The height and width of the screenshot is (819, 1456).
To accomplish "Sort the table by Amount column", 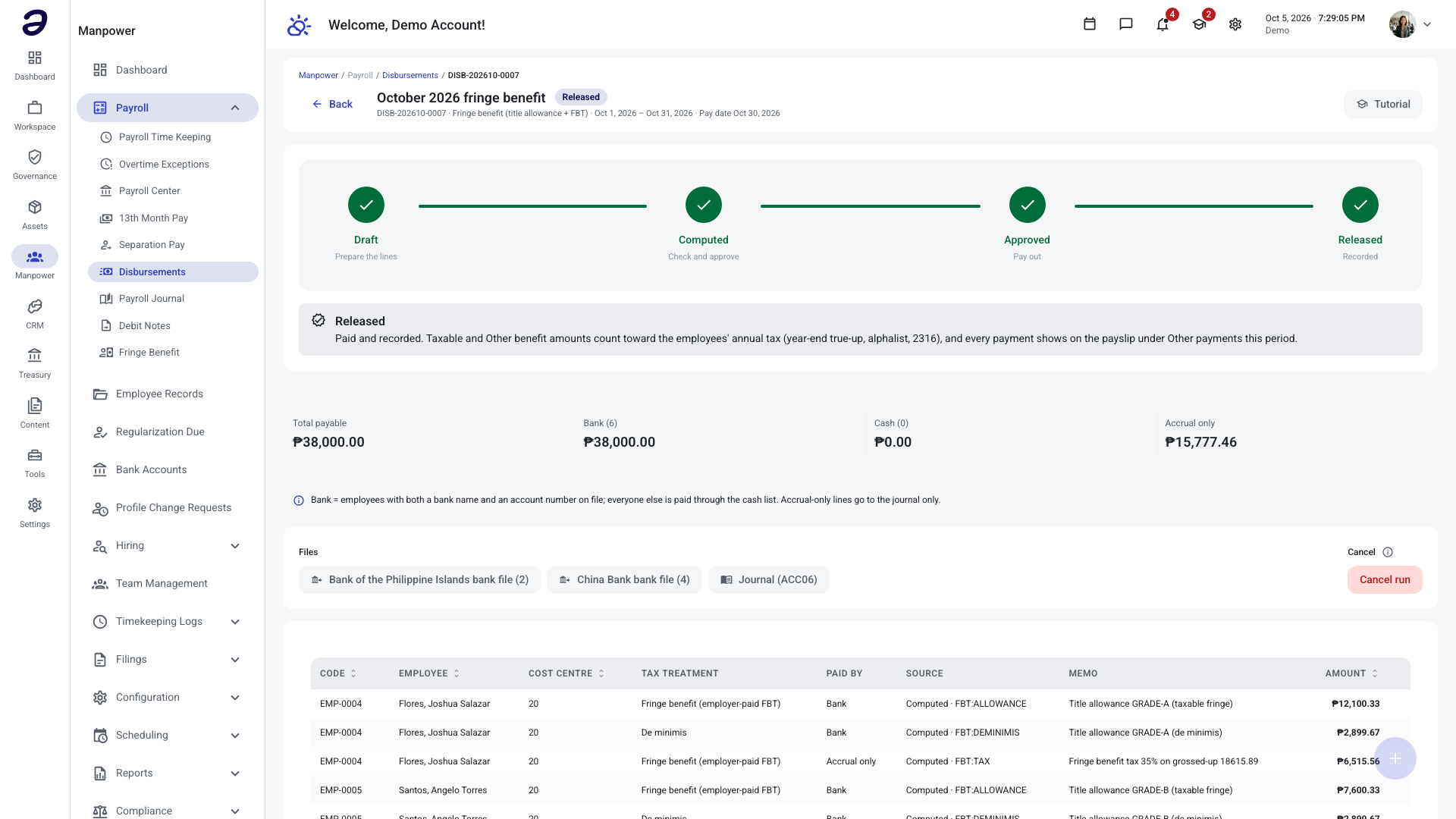I will [x=1351, y=673].
